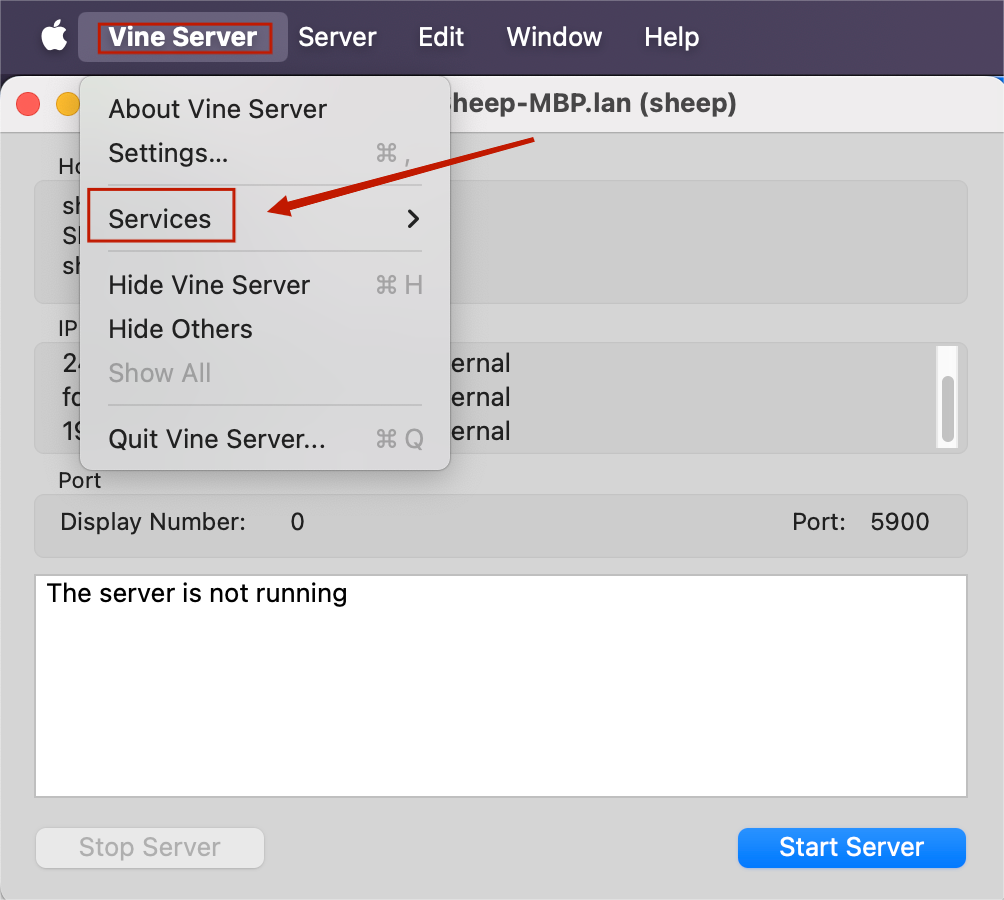This screenshot has height=900, width=1004.
Task: Open the Server menu
Action: pyautogui.click(x=337, y=37)
